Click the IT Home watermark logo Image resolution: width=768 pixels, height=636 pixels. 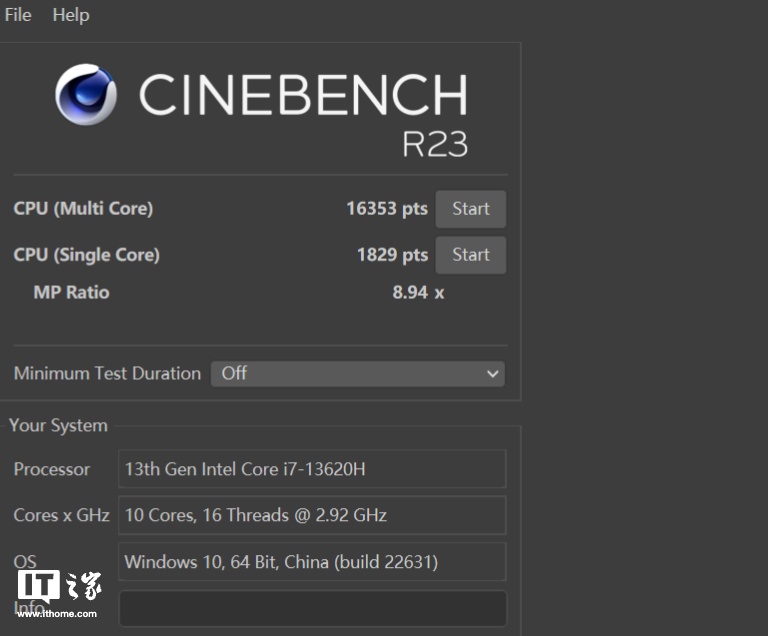click(x=58, y=588)
